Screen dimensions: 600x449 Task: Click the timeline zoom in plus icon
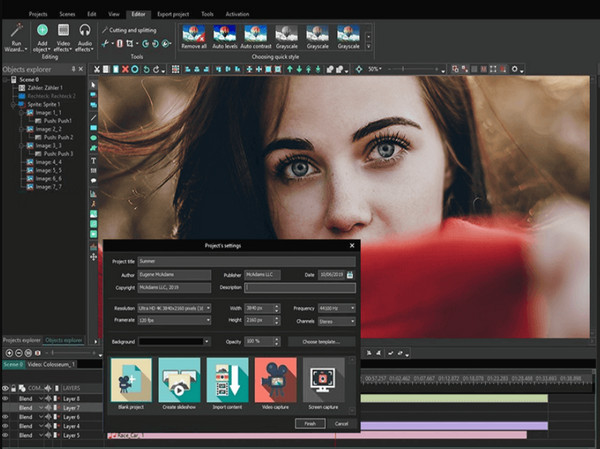click(x=9, y=353)
